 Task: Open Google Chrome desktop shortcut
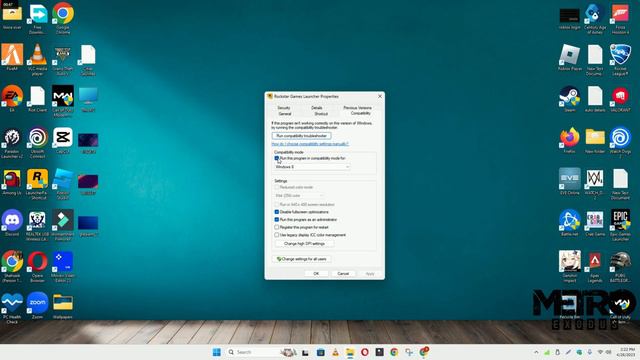pos(63,18)
